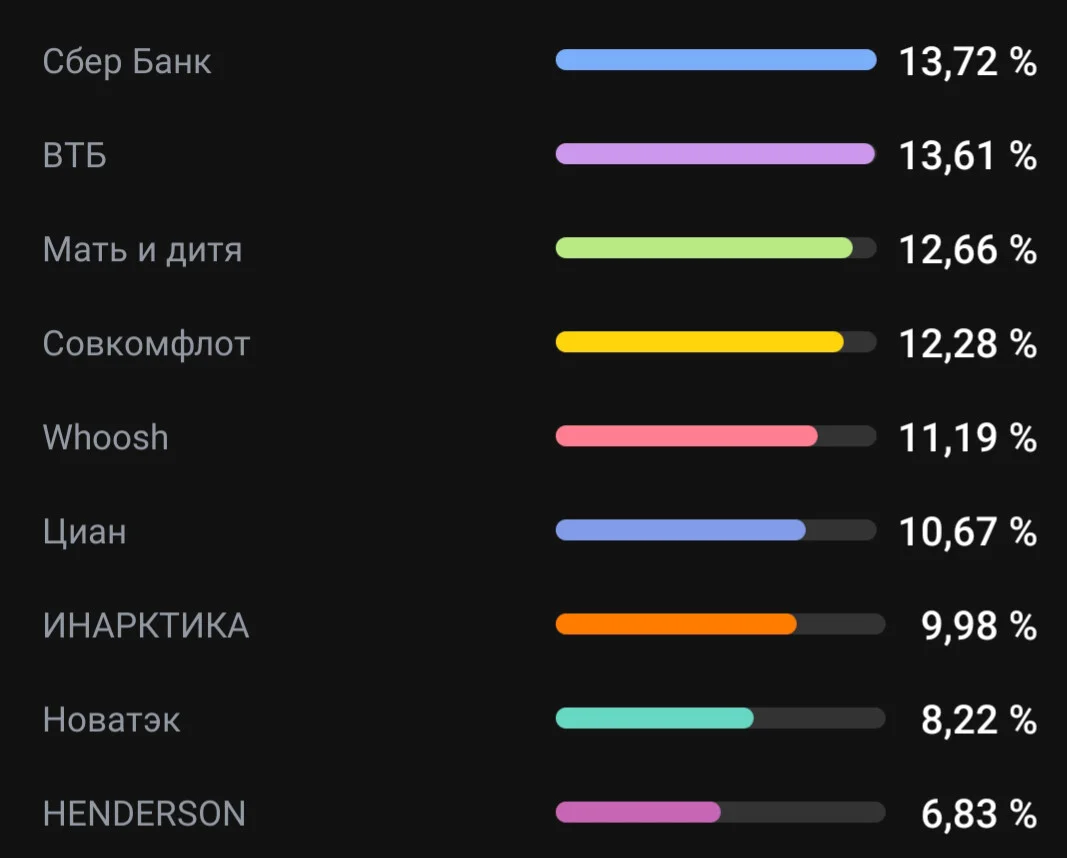This screenshot has width=1067, height=858.
Task: Select the ИНАРКТИКА label
Action: 146,625
